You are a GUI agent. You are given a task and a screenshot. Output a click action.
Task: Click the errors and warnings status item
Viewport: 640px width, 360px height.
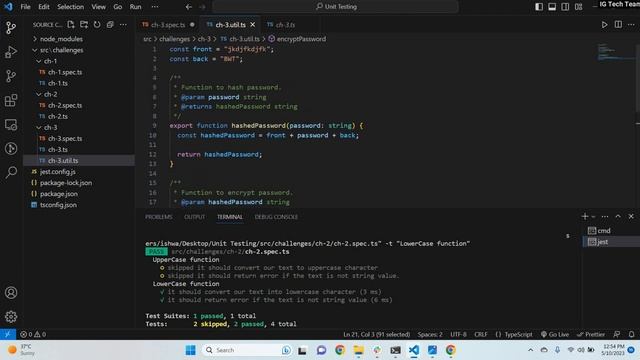coord(33,334)
